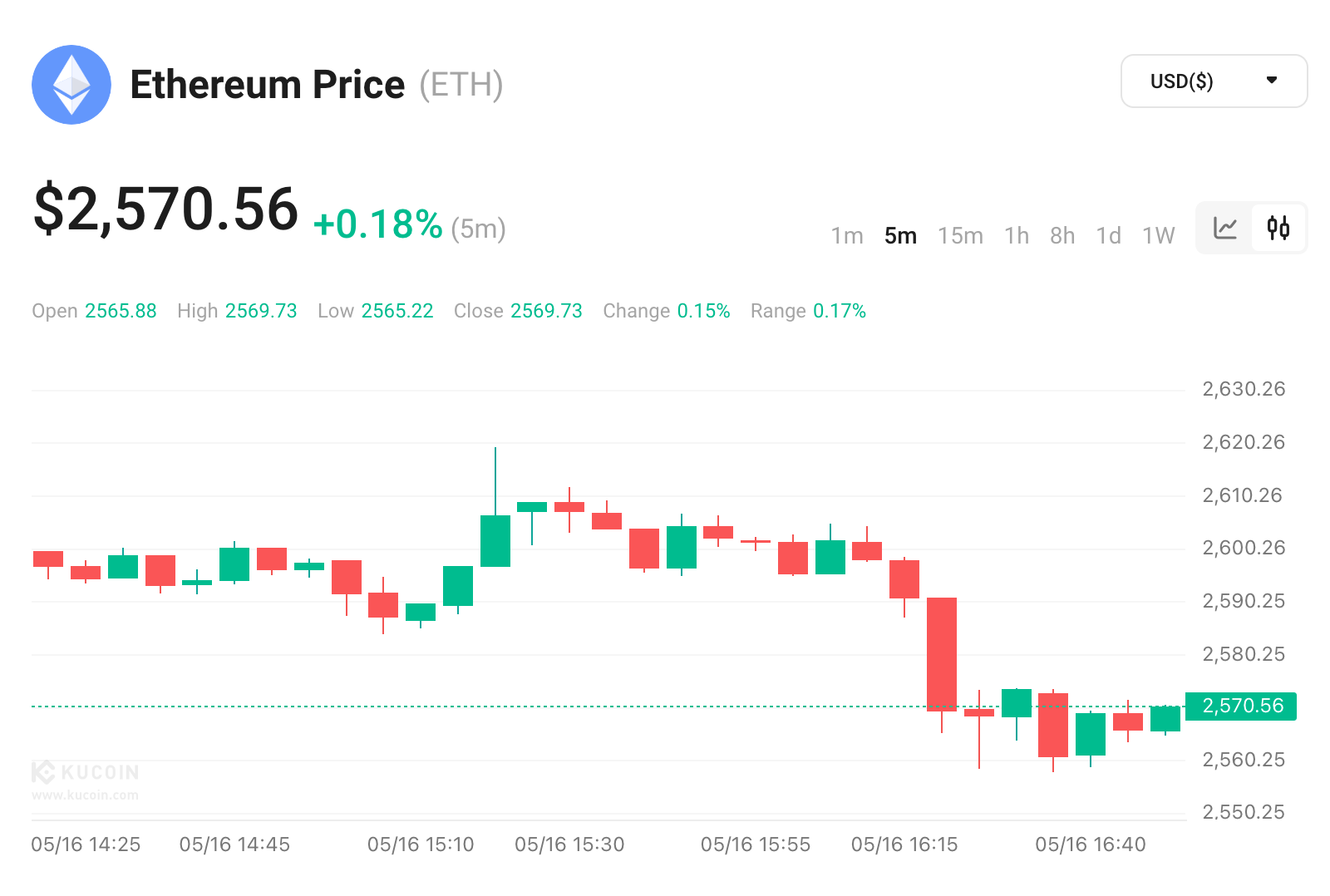The image size is (1330, 896).
Task: Click the 05/16 16:40 time axis label
Action: (1090, 844)
